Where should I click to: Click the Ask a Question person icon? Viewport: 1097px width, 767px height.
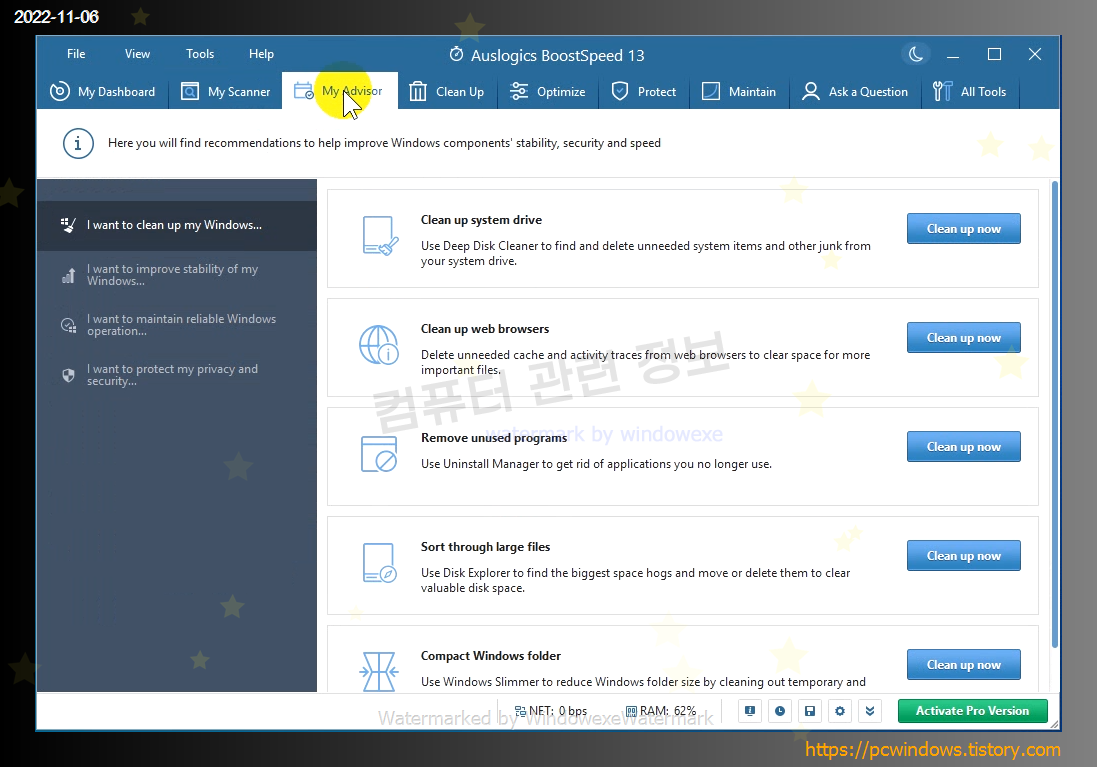pos(811,92)
